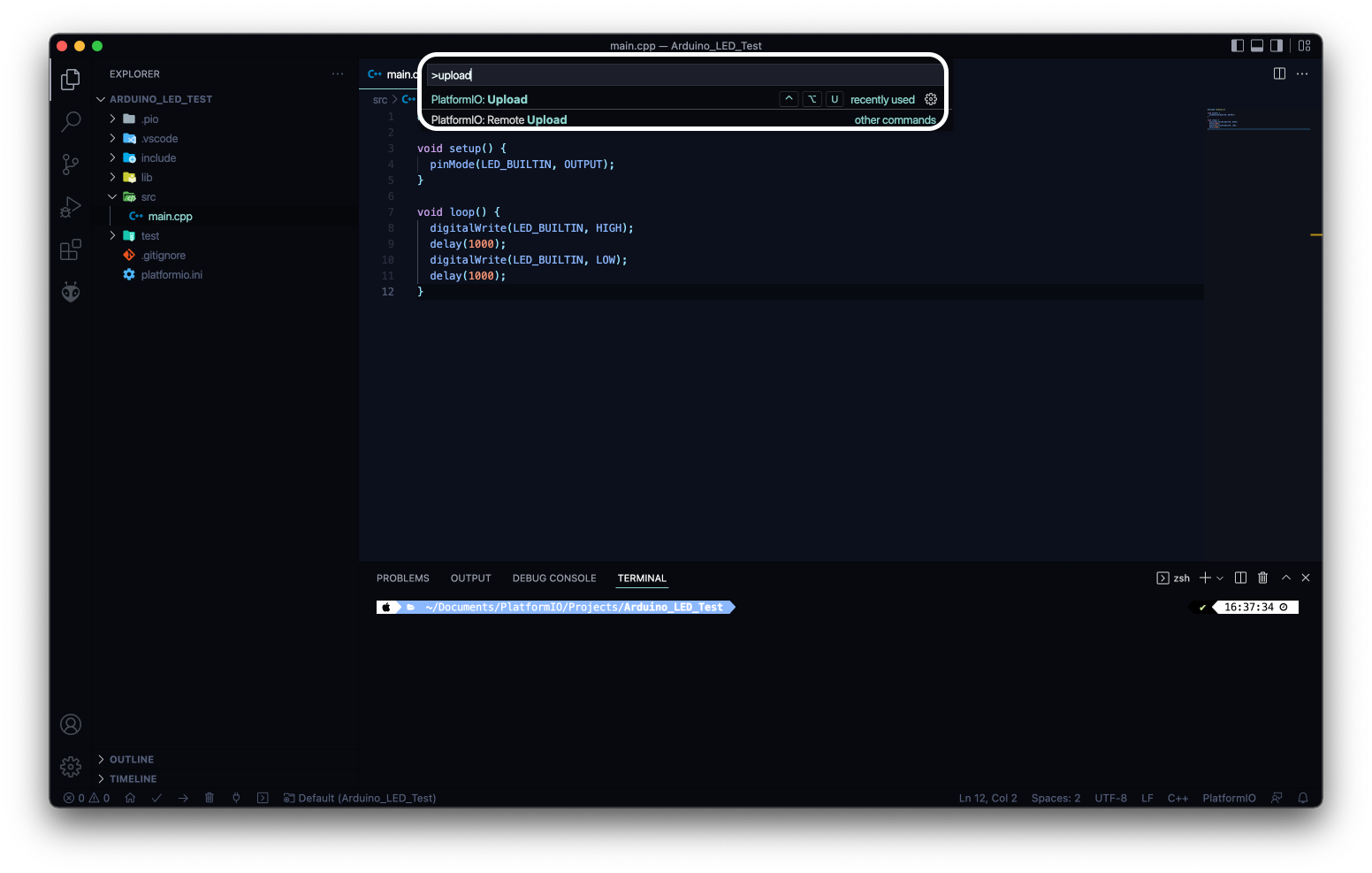Toggle the bottom panel visibility
The width and height of the screenshot is (1372, 873).
(x=1257, y=46)
